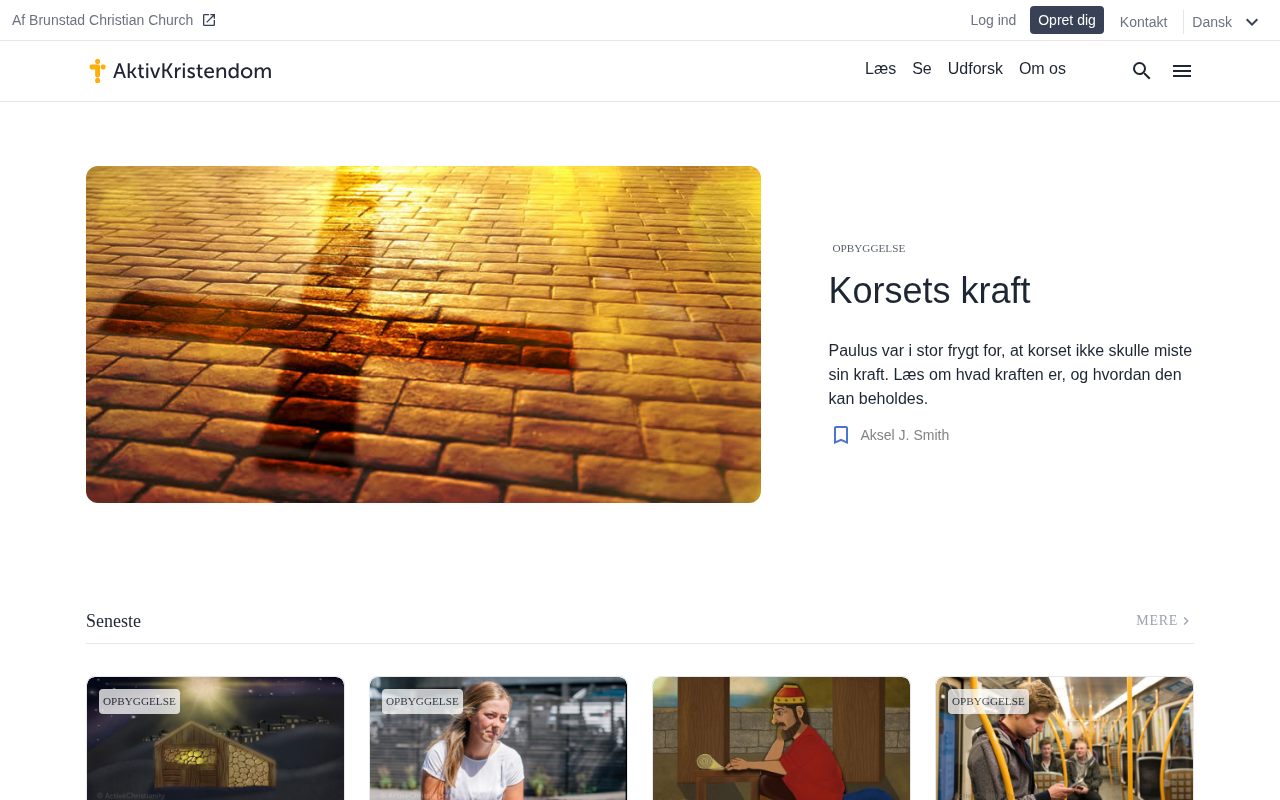Open the search magnifier icon
This screenshot has width=1280, height=800.
(x=1141, y=71)
